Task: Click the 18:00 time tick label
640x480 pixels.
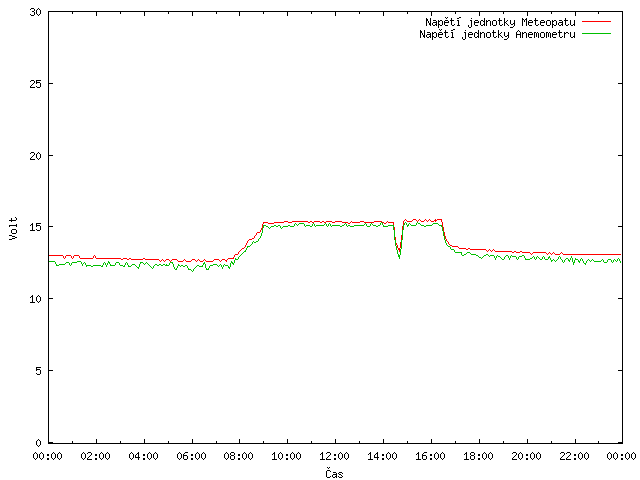Action: tap(478, 456)
